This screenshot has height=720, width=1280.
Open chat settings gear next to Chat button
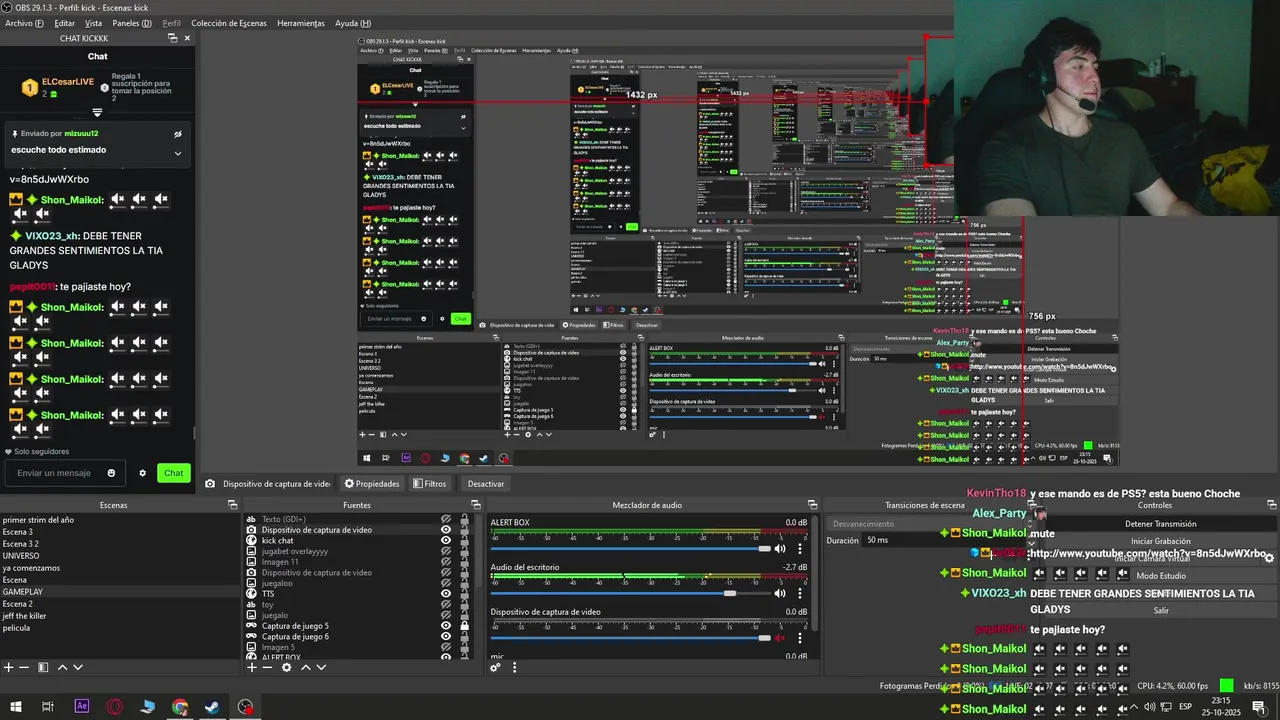click(142, 473)
